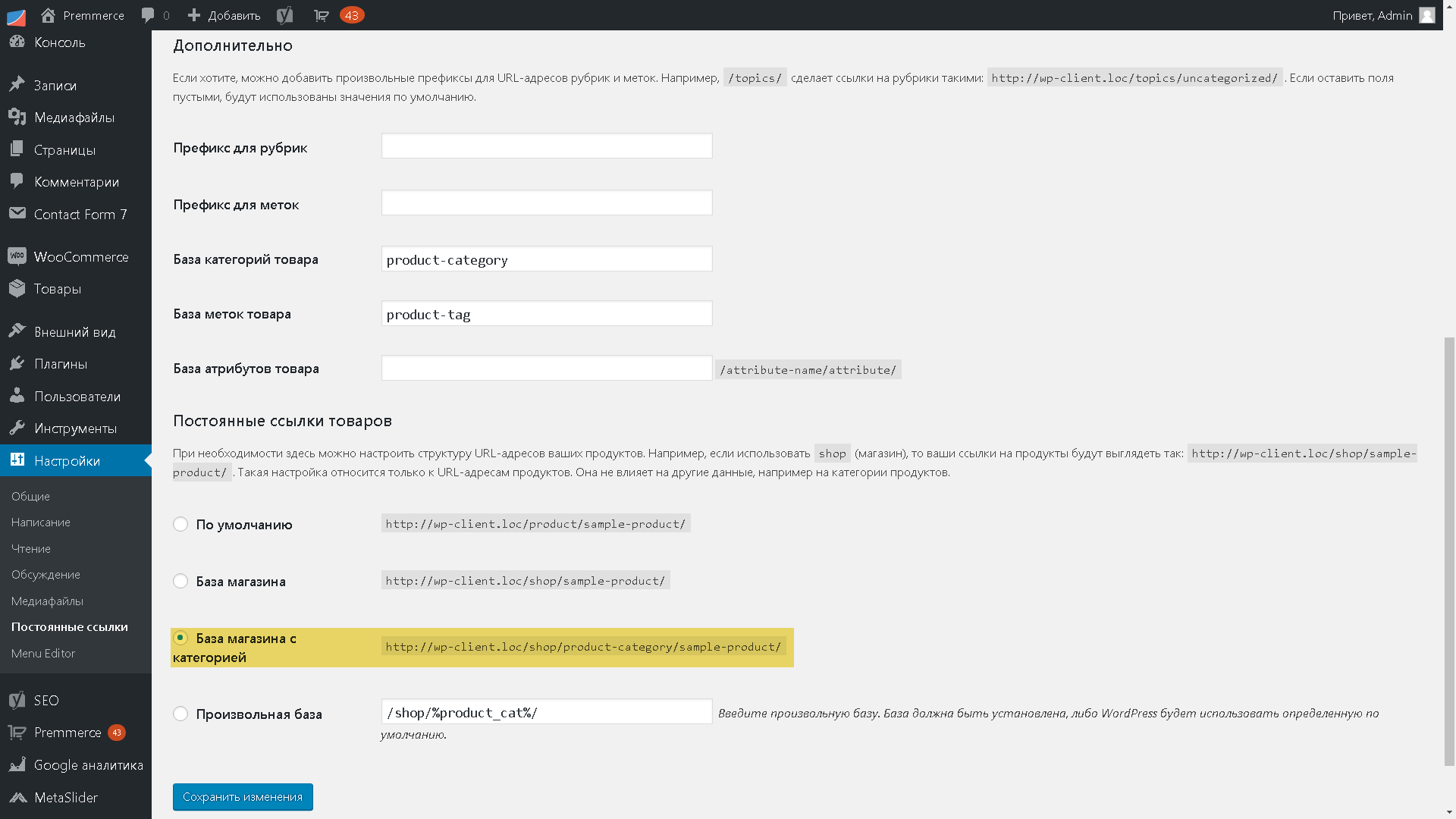
Task: Select the База магазина radio button
Action: click(180, 581)
